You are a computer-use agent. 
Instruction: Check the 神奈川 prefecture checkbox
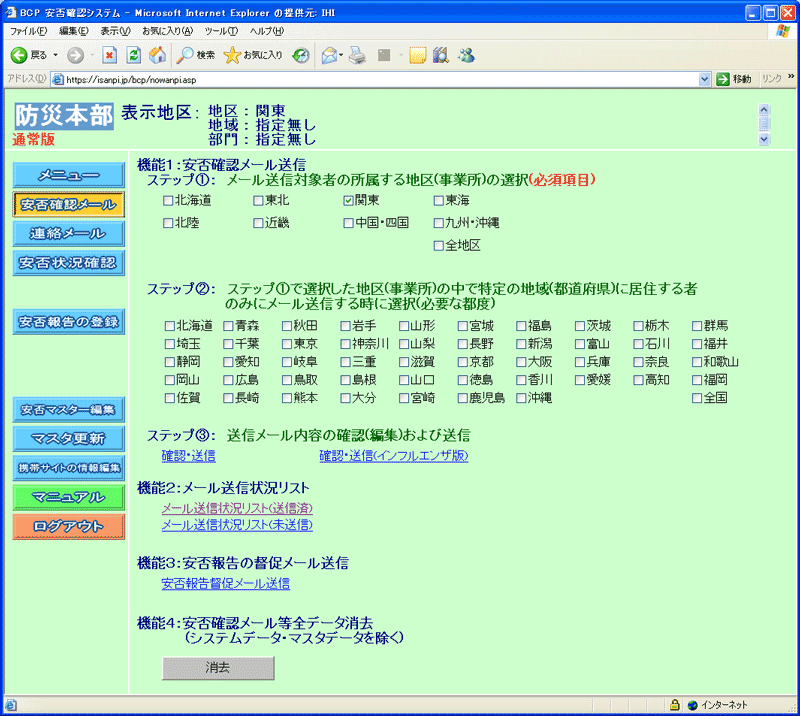346,344
